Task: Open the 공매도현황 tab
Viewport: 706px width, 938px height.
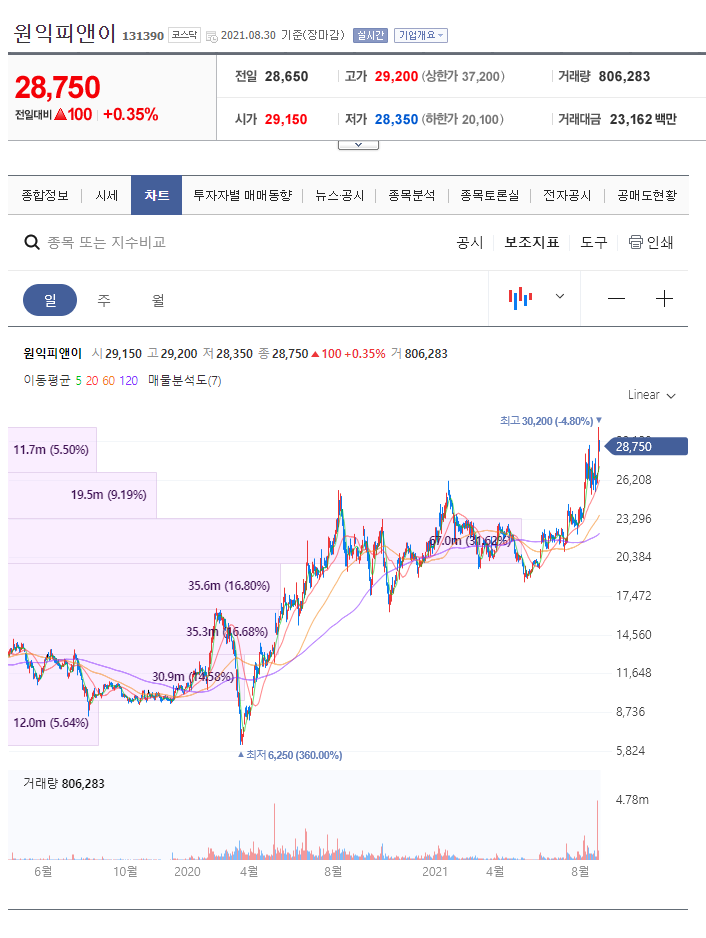Action: tap(647, 195)
